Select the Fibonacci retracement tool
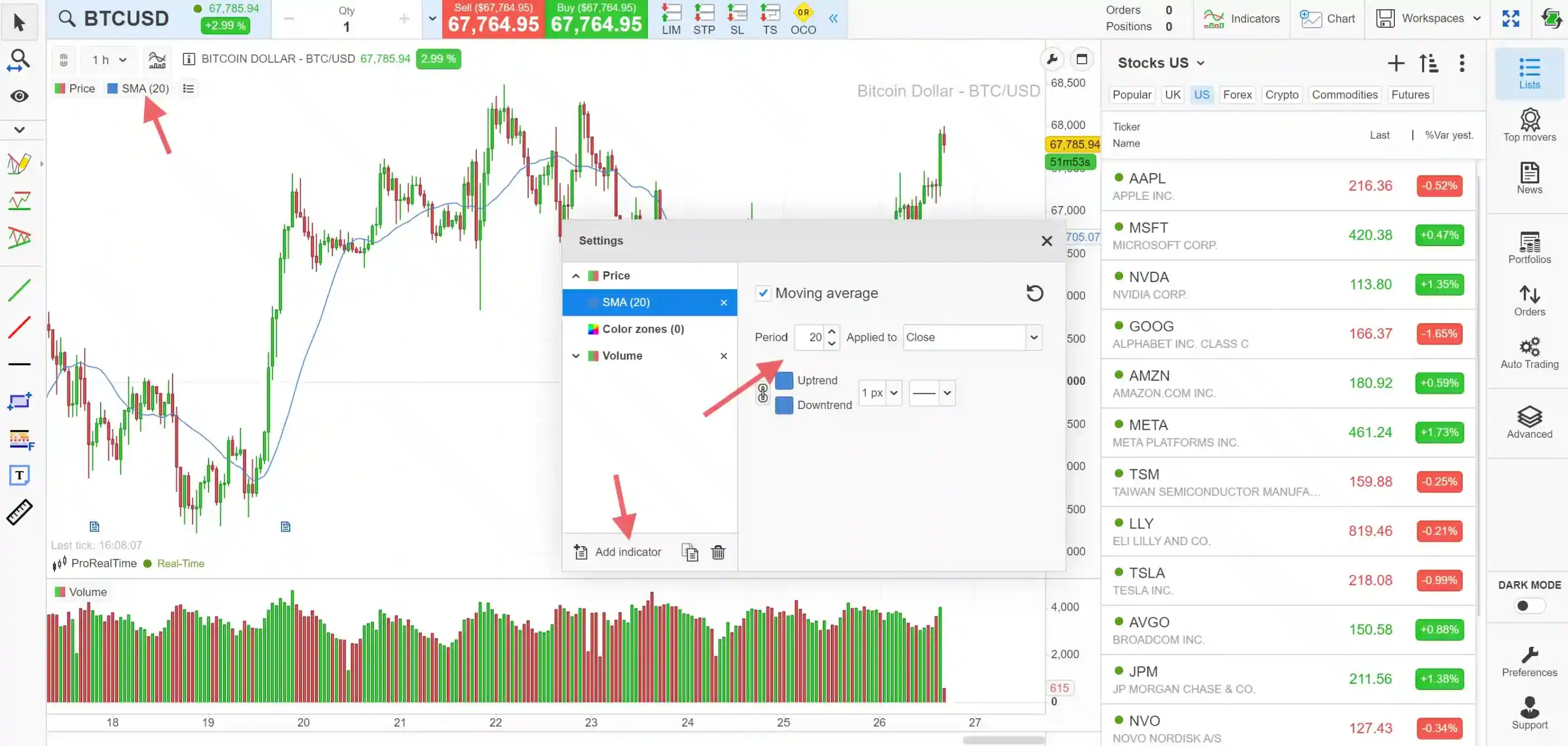 pos(21,438)
